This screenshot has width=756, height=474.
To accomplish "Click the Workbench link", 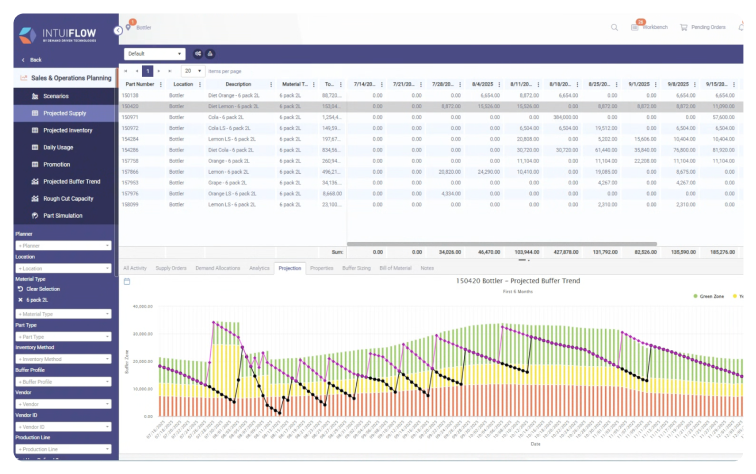I will 655,27.
